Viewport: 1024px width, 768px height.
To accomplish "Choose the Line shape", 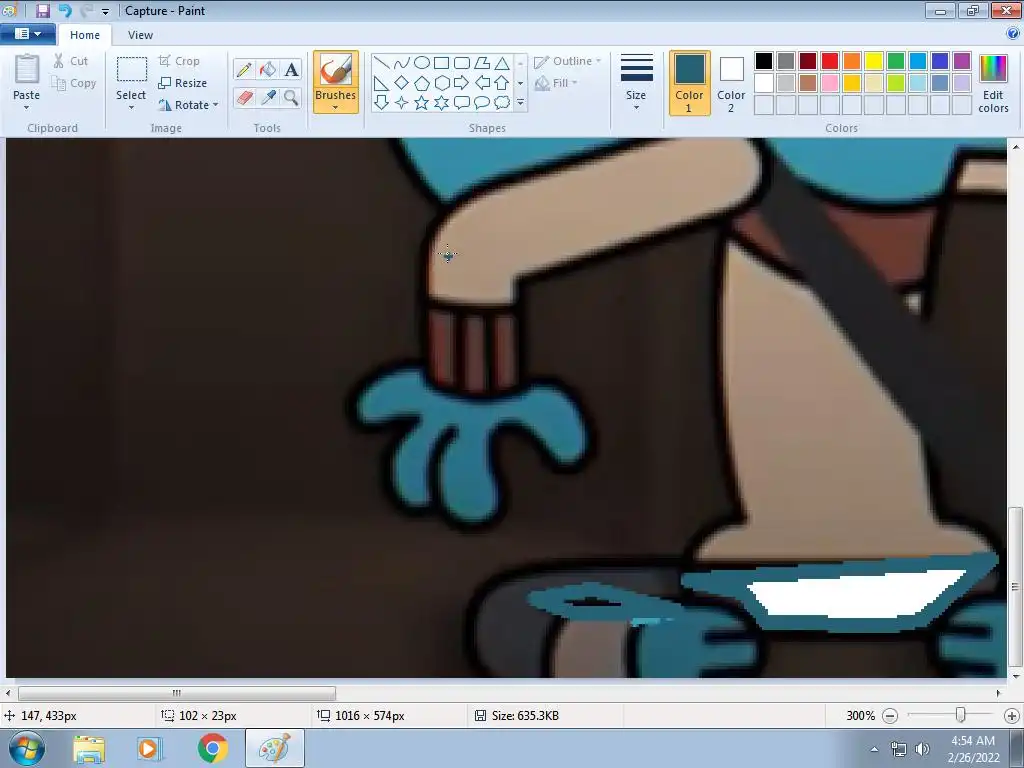I will [x=382, y=63].
